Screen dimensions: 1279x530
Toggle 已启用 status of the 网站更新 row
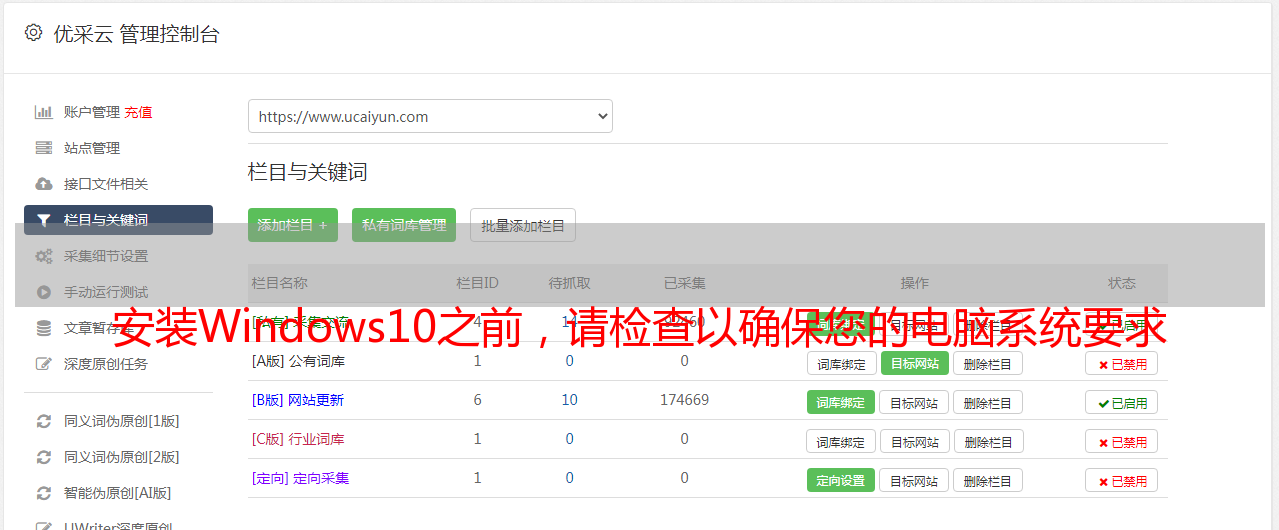click(x=1122, y=402)
